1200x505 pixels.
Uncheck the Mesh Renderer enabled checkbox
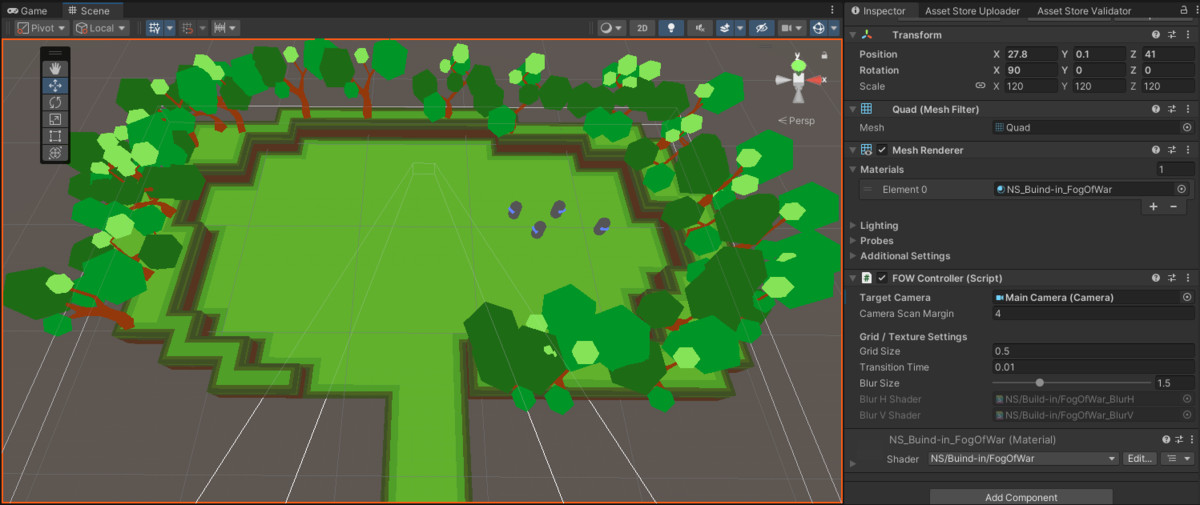coord(882,150)
